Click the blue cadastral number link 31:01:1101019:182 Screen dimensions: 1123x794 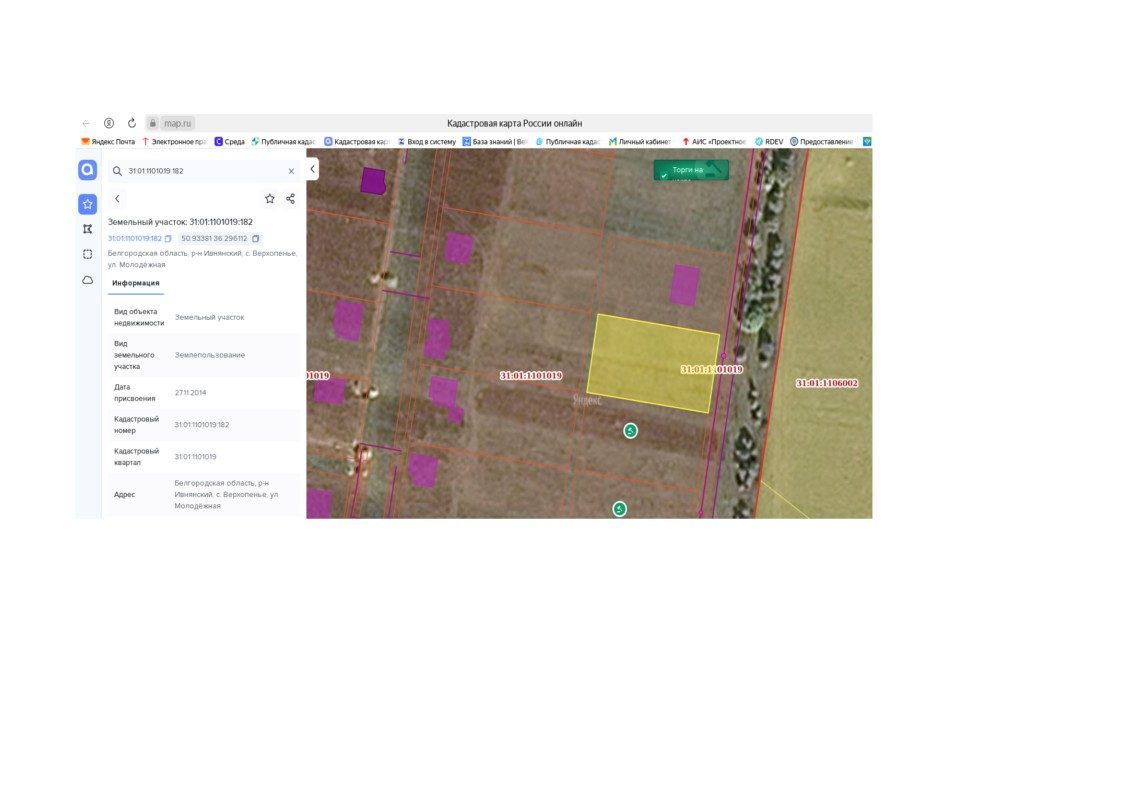click(x=135, y=238)
